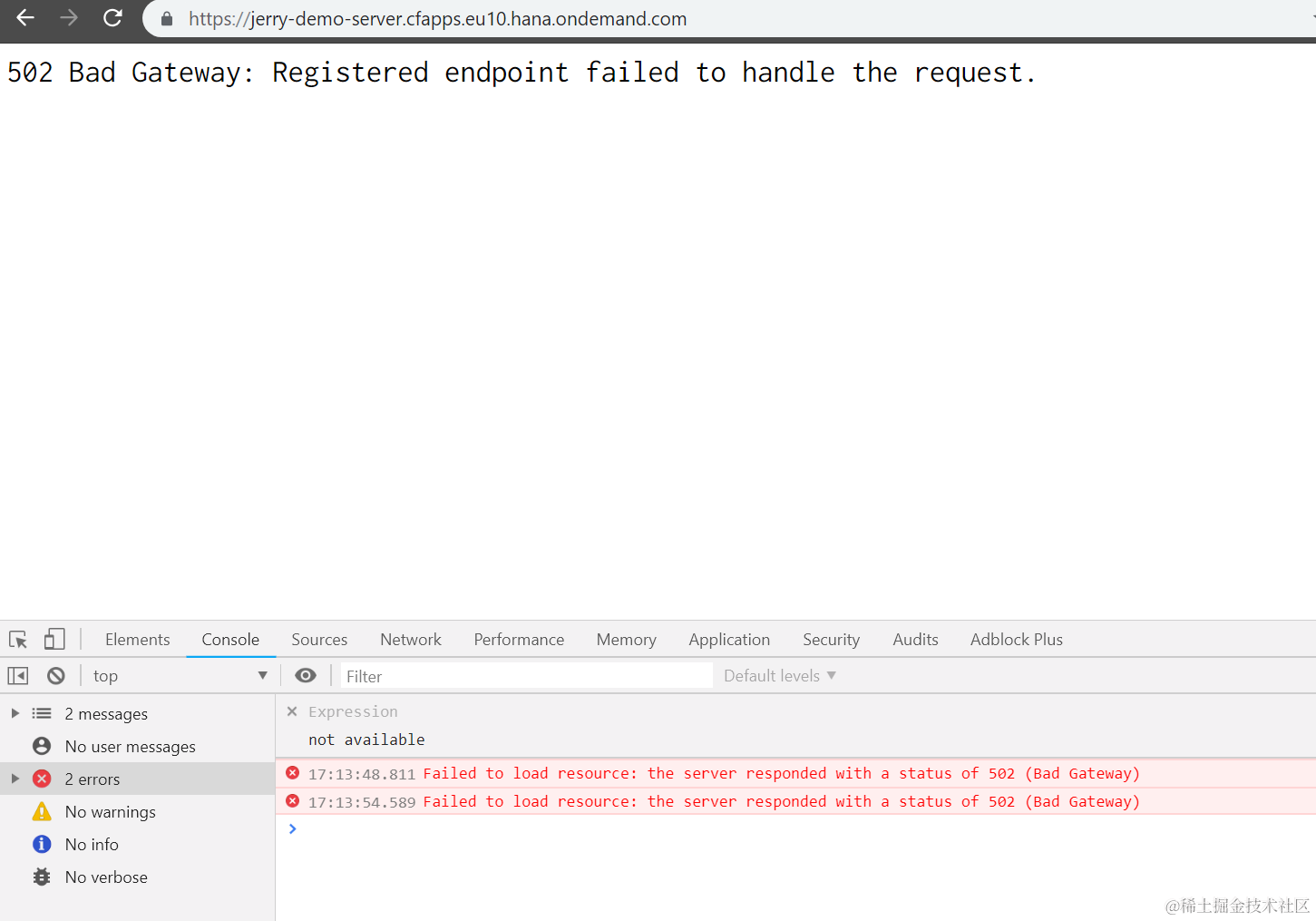Click the blue info icon
This screenshot has height=921, width=1316.
(42, 844)
